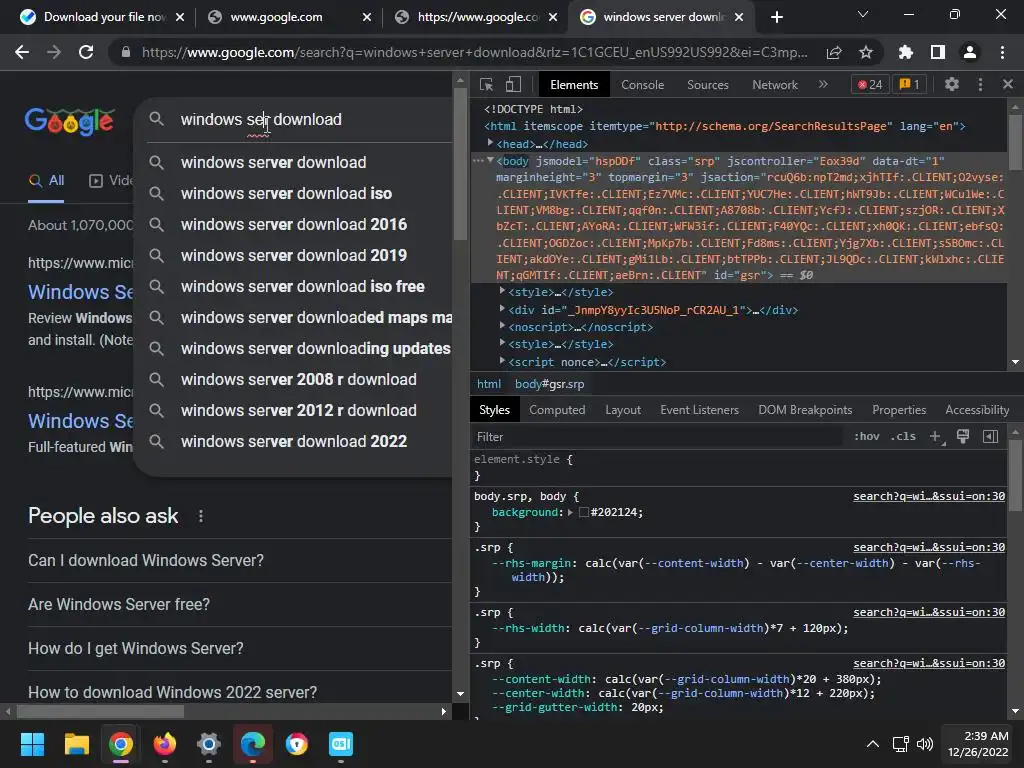
Task: Click the #202124 background color swatch
Action: (584, 513)
